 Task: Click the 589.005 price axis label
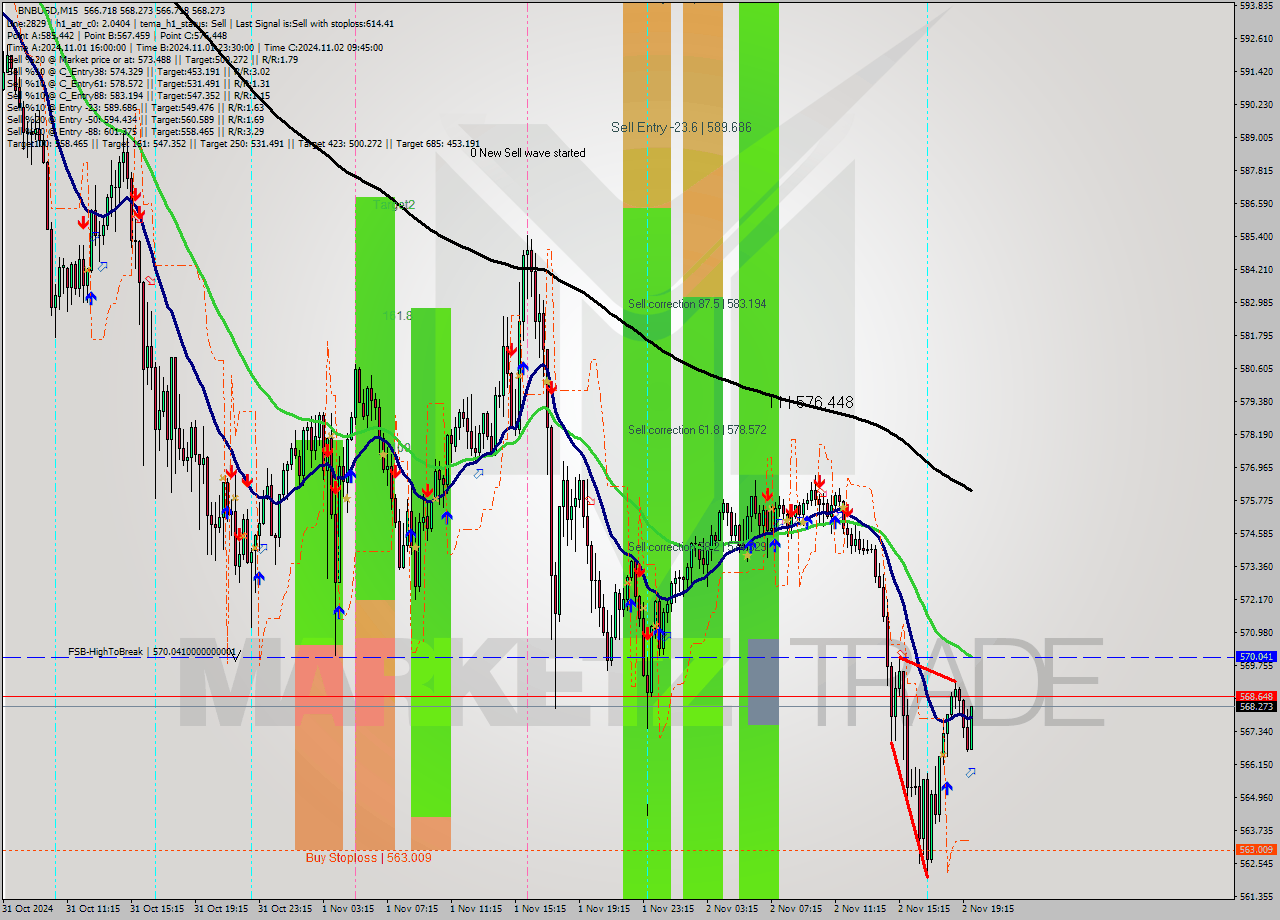pyautogui.click(x=1256, y=137)
